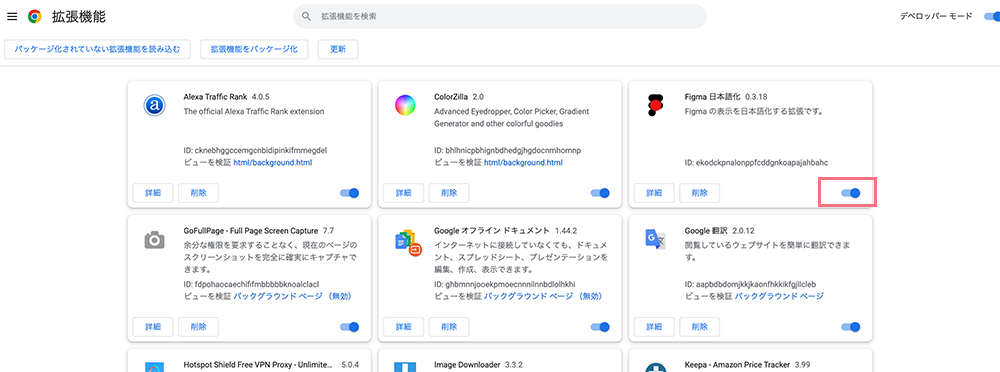Click the ColorZilla ID text
Viewport: 1000px width, 372px height.
[x=508, y=151]
